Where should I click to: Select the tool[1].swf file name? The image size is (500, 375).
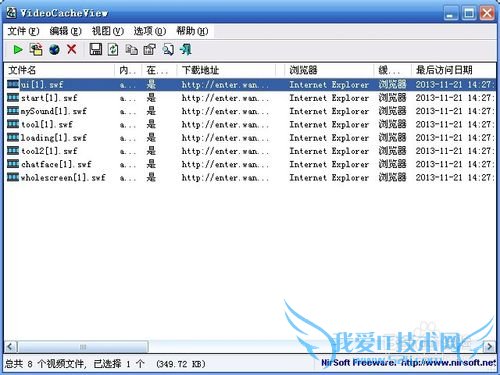47,124
